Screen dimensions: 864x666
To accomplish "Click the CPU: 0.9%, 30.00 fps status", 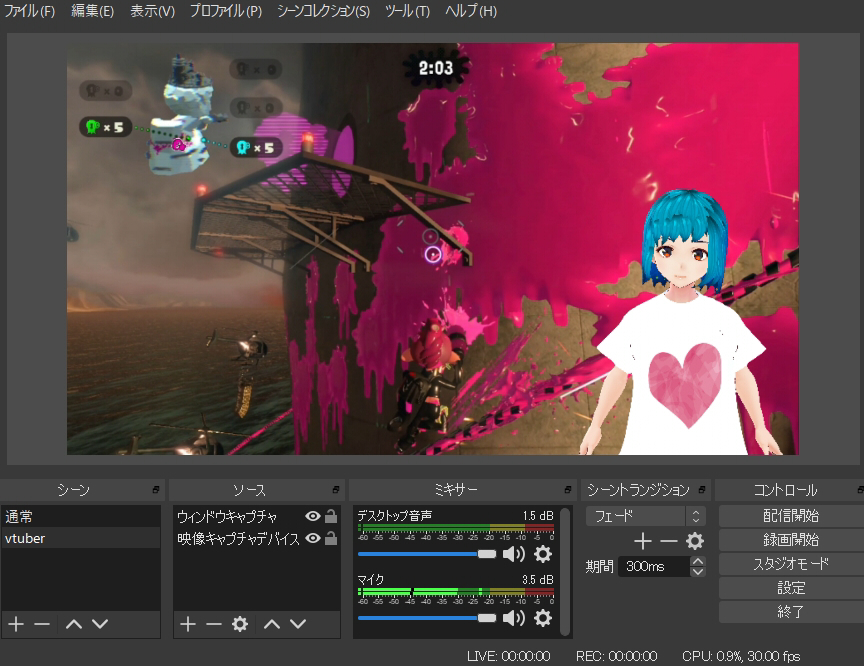I will [741, 656].
